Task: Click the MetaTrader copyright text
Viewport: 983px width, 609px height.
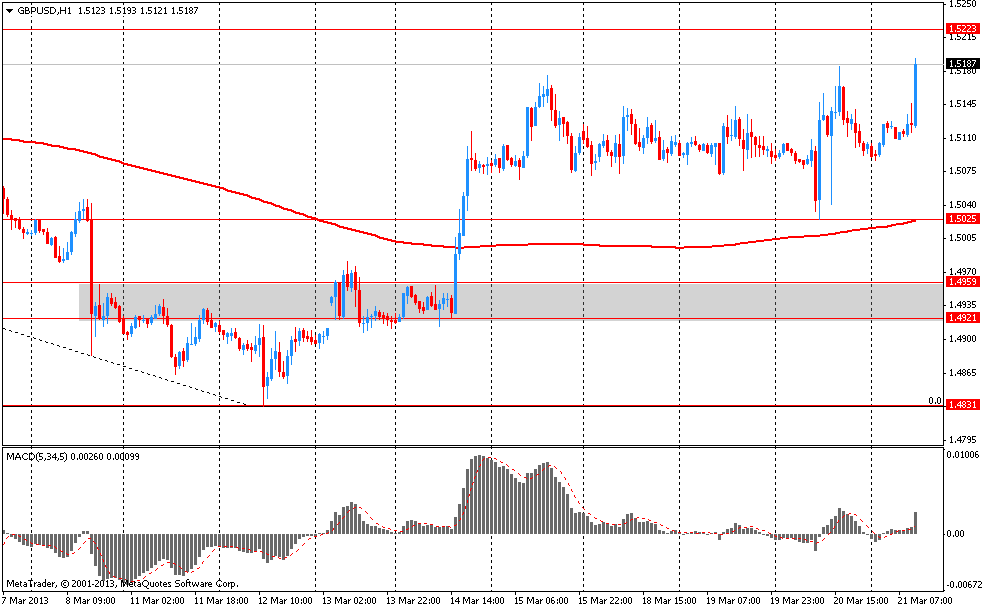Action: point(122,583)
